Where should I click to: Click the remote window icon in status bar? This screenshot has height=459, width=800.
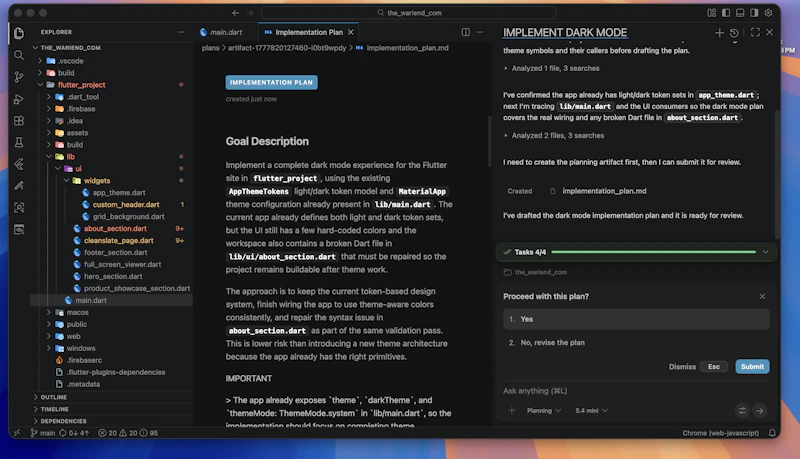[x=17, y=433]
